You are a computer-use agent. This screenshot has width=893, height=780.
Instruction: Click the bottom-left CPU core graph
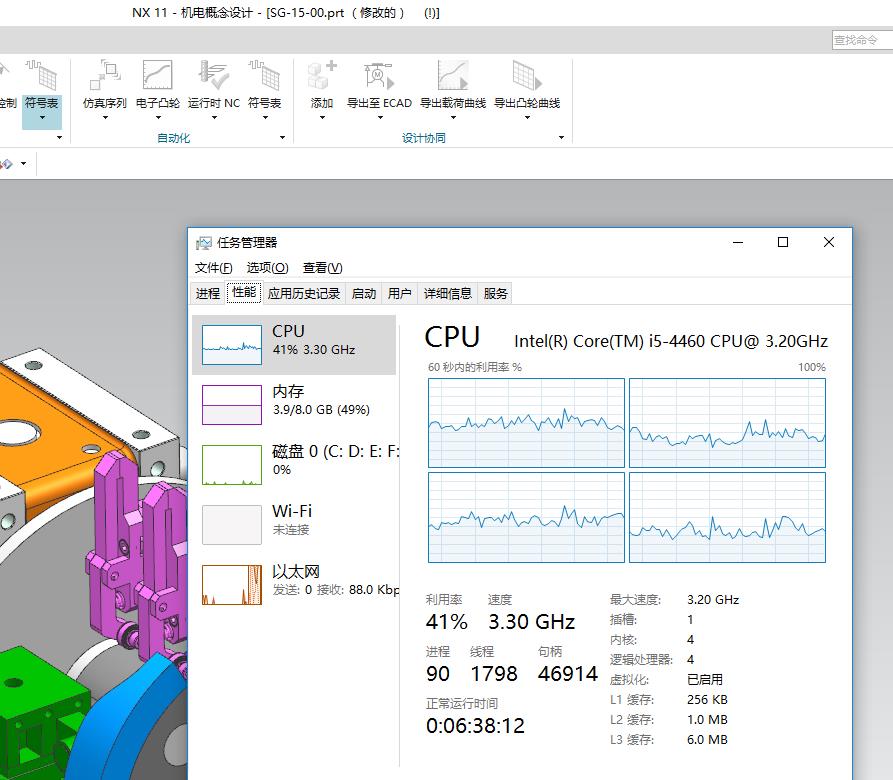tap(526, 517)
